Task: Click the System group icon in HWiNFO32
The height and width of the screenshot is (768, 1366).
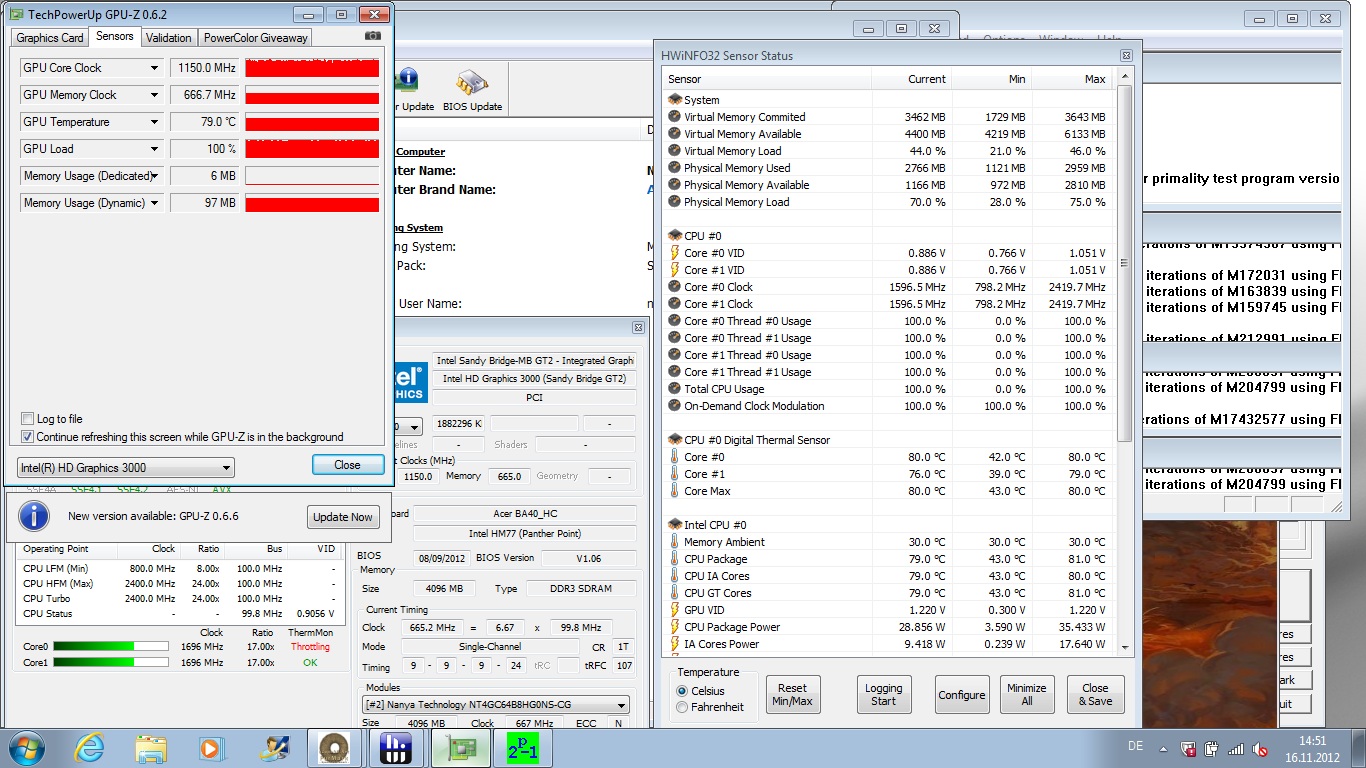Action: click(675, 100)
